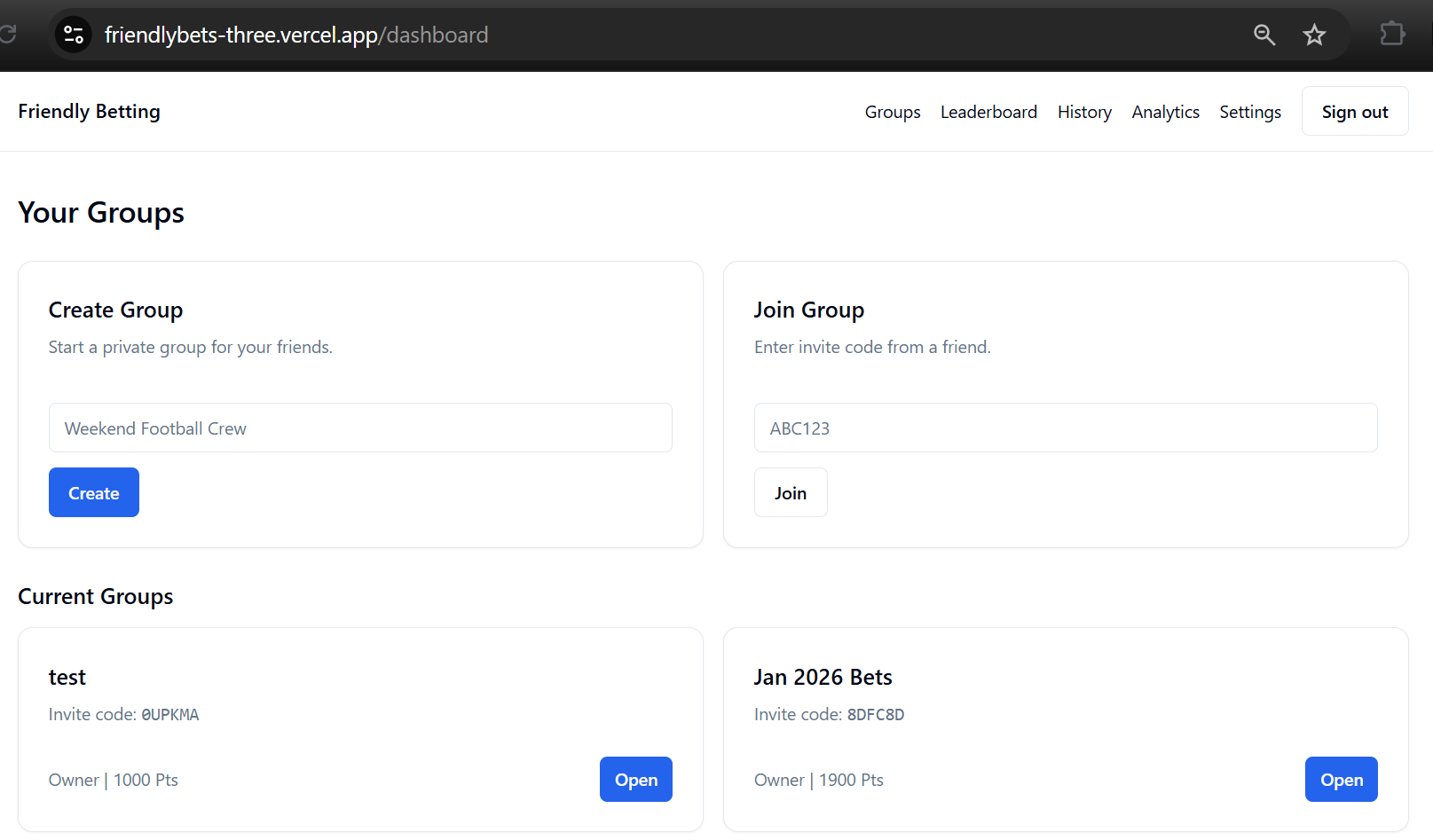Focus the invite code input field
This screenshot has width=1433, height=840.
pyautogui.click(x=1065, y=428)
